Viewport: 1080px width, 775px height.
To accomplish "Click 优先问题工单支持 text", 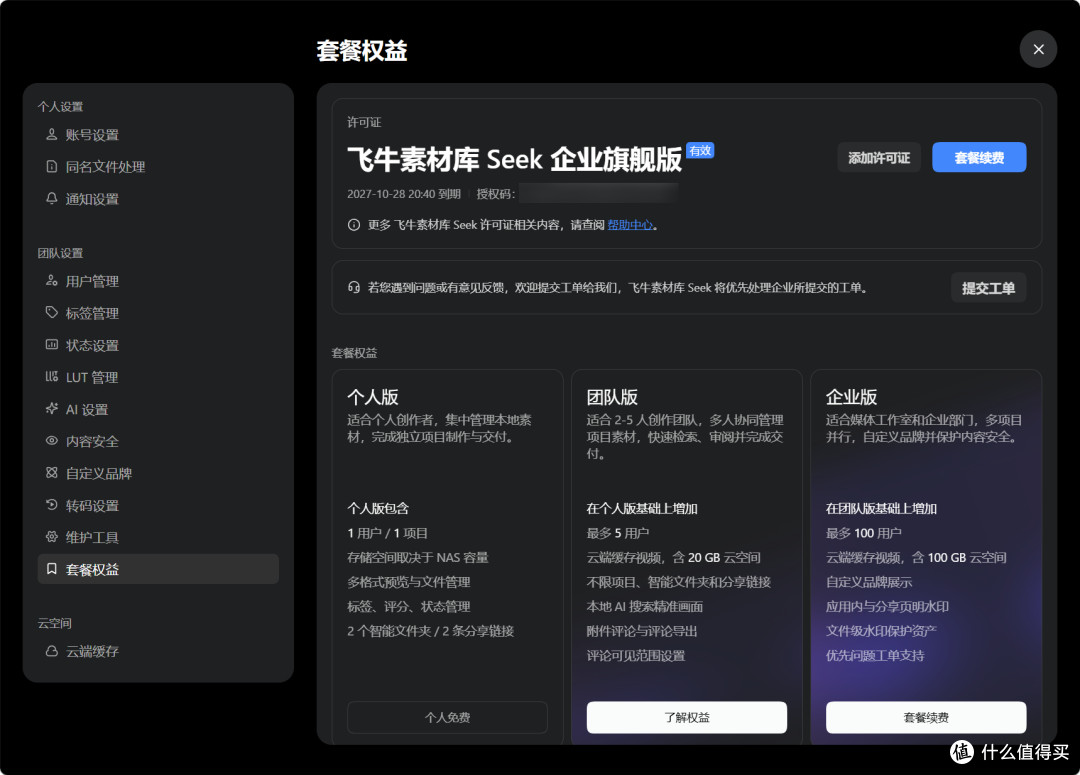I will click(x=875, y=655).
